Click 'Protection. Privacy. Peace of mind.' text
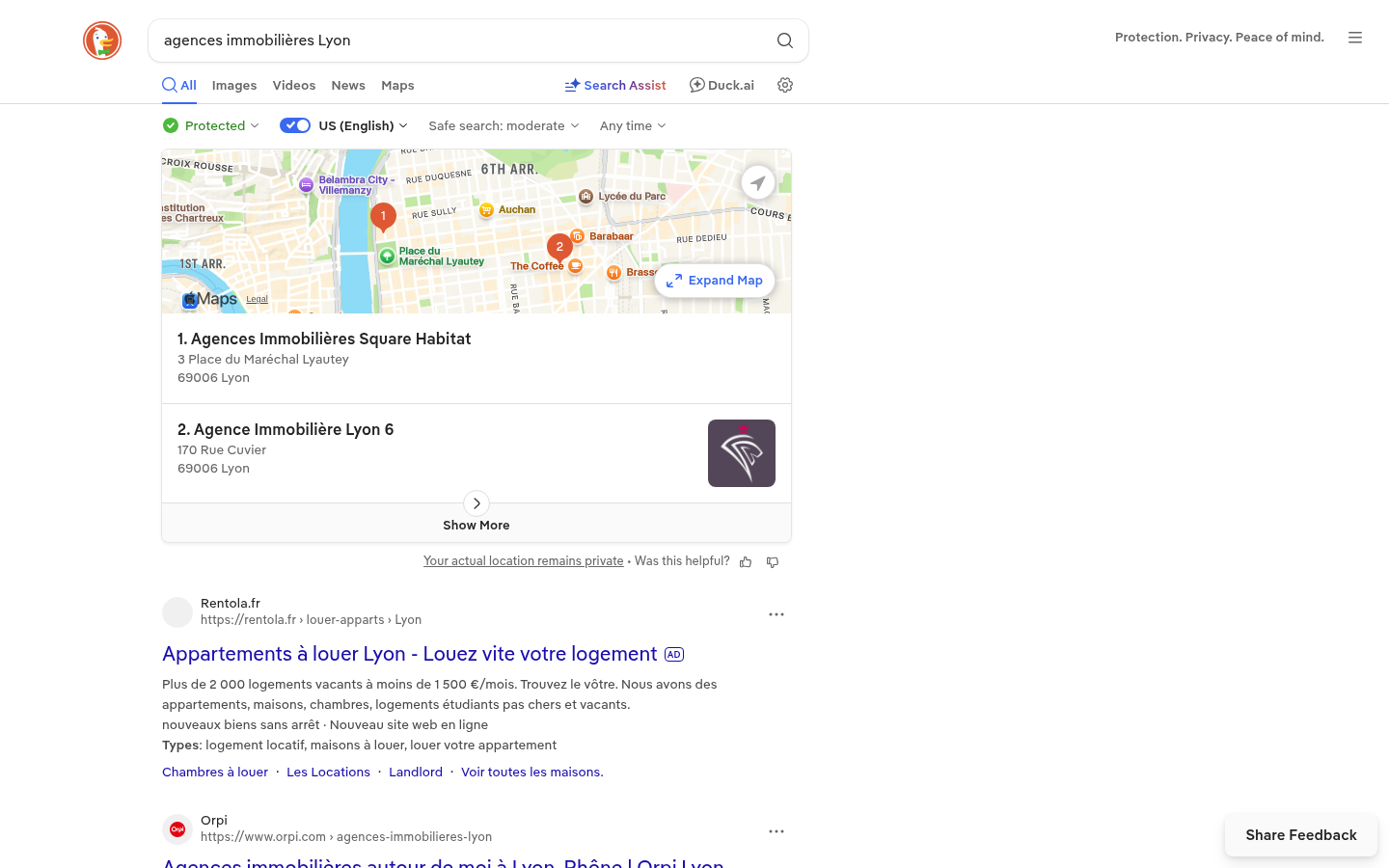The image size is (1389, 868). (1219, 38)
